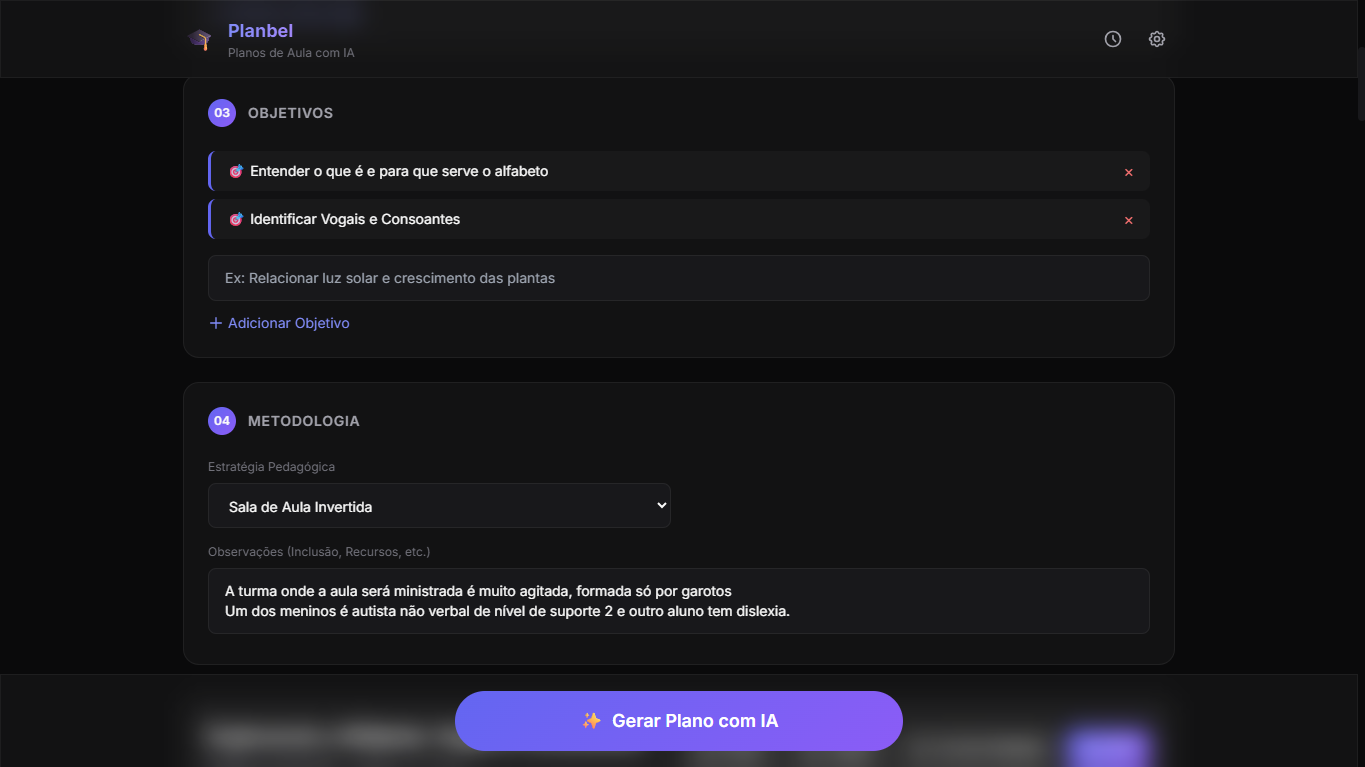Select the 'Identificar Vogais e Consoantes' objective text
The height and width of the screenshot is (767, 1365).
(355, 219)
